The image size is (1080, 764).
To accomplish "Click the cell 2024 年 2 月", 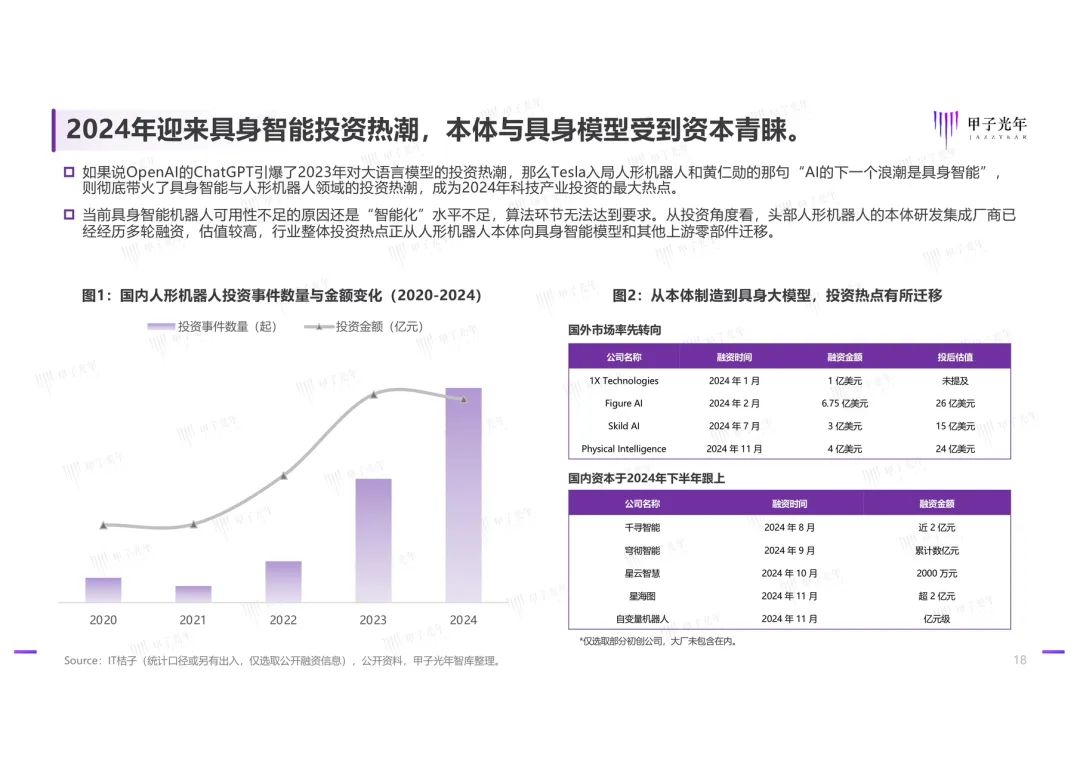I will click(734, 404).
